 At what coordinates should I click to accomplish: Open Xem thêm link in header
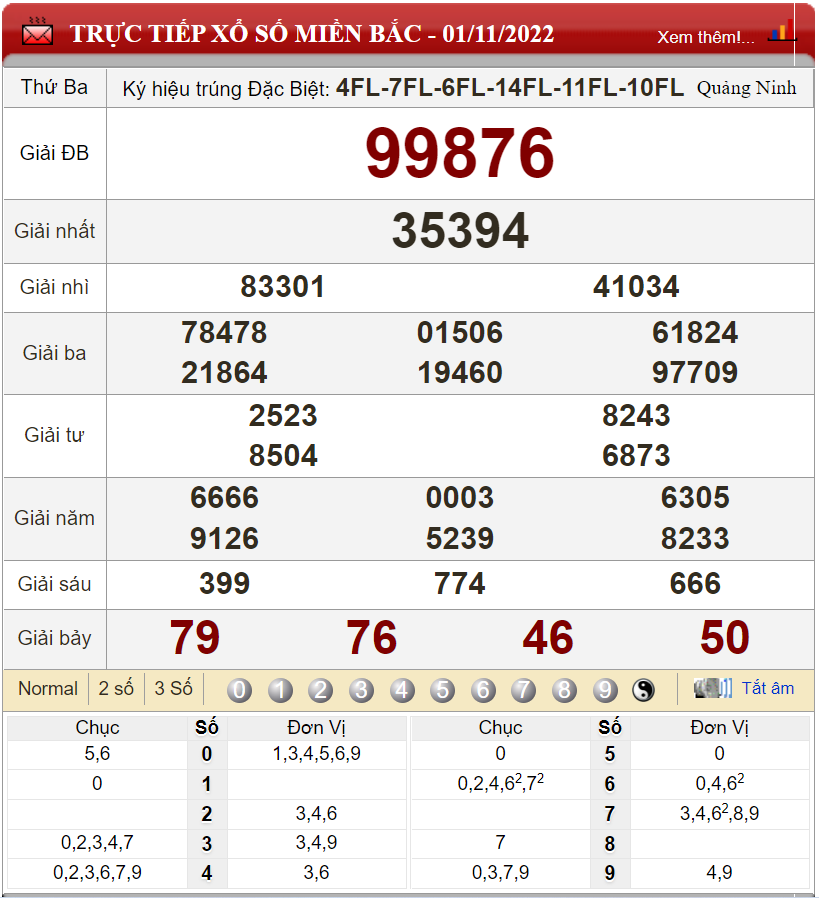pos(706,37)
